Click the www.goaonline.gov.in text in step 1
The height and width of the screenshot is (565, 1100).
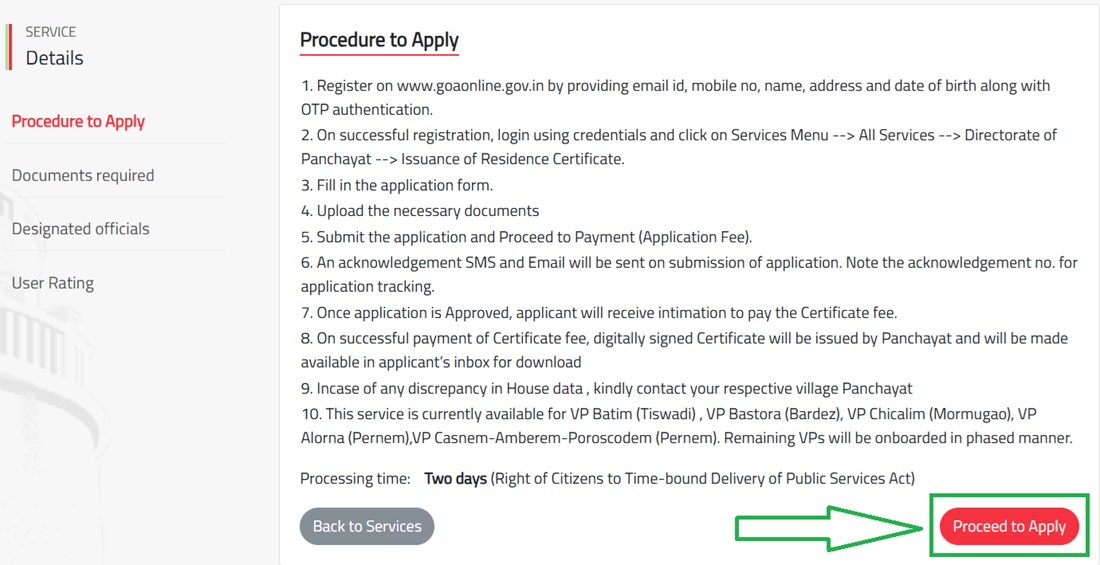(x=470, y=86)
